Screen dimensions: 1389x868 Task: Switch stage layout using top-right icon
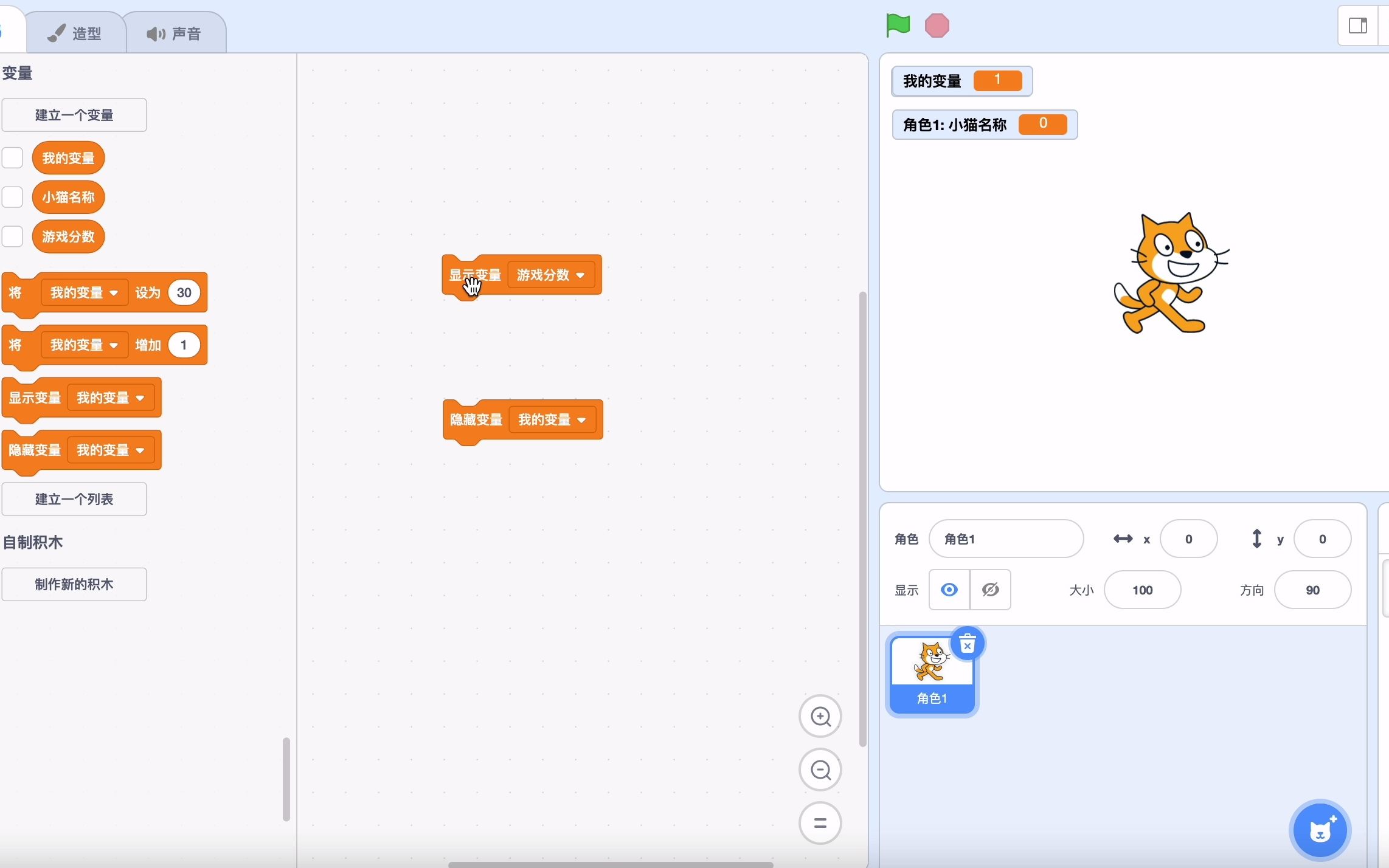point(1357,26)
